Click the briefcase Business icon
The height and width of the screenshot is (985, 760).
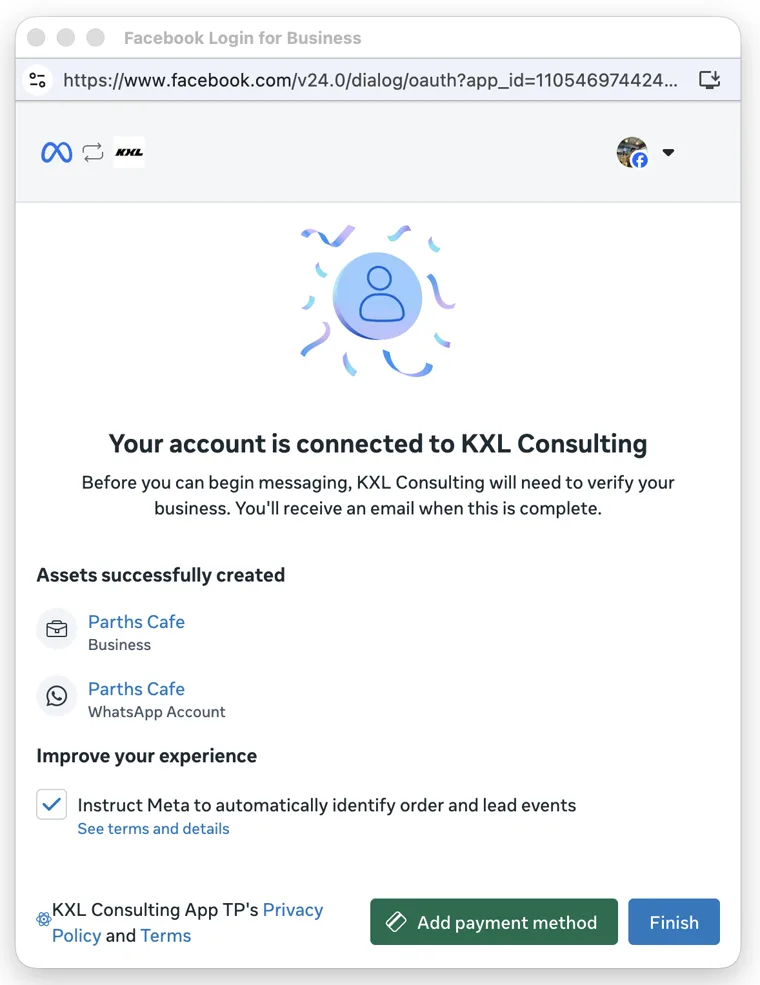[57, 629]
